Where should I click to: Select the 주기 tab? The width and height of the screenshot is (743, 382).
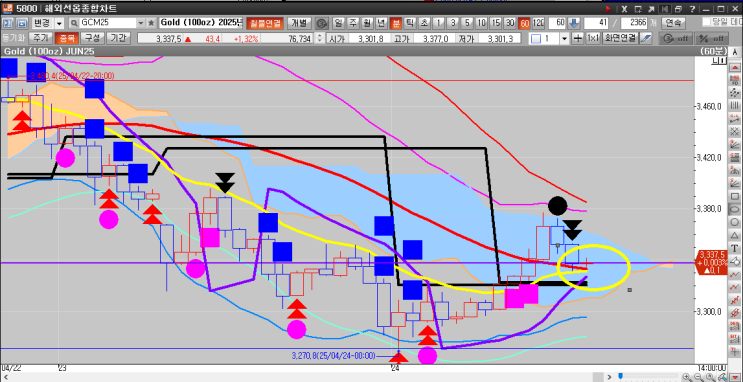[40, 38]
